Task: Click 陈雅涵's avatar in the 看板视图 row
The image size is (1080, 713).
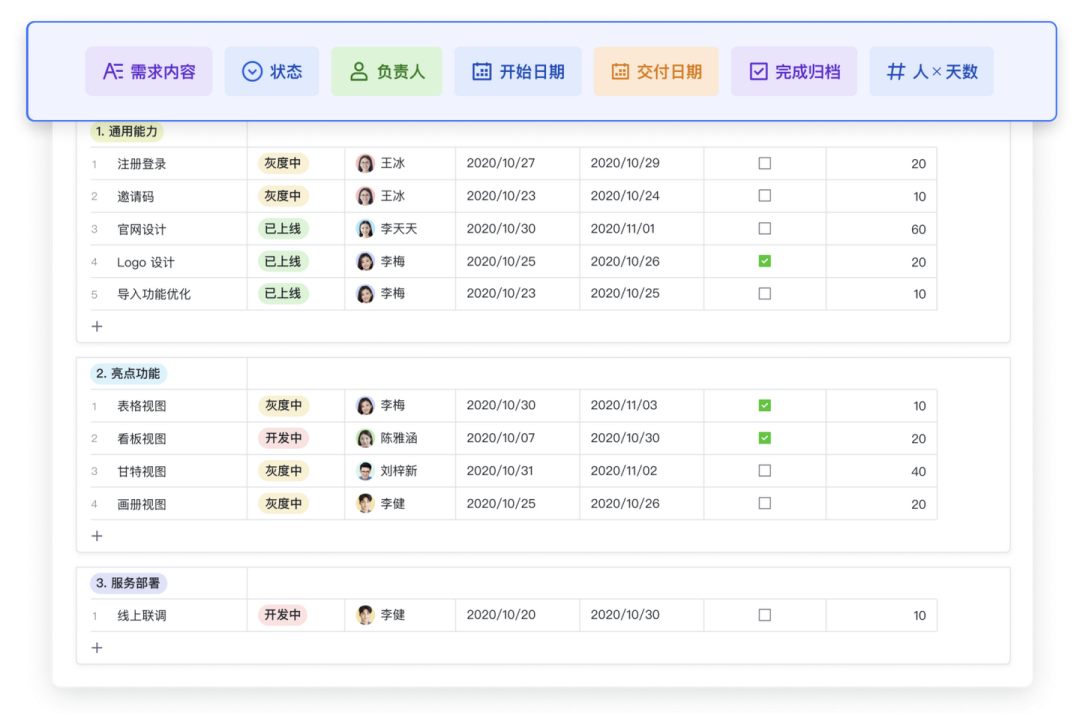Action: tap(365, 438)
